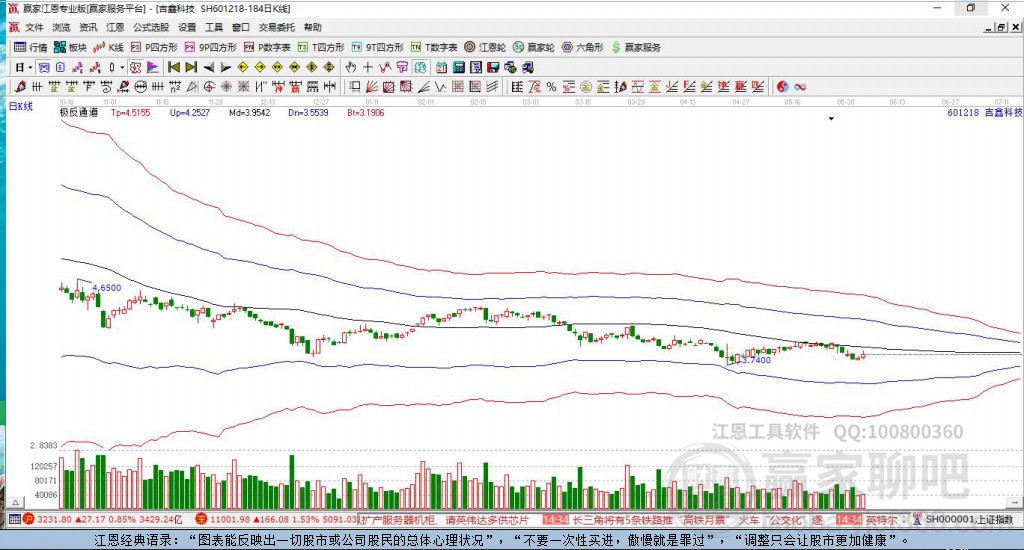Click the red floppy disk save icon

tap(493, 67)
